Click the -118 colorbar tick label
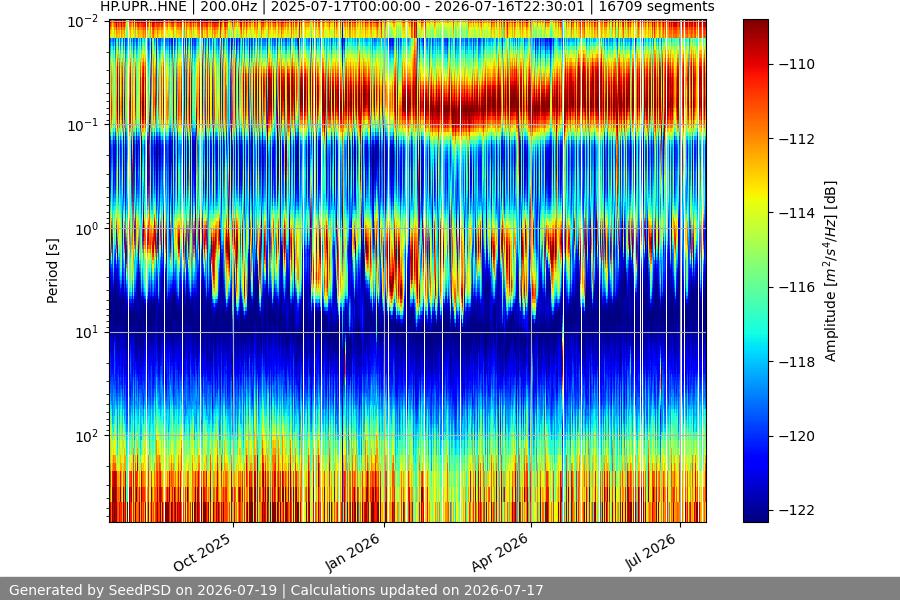 tap(797, 362)
